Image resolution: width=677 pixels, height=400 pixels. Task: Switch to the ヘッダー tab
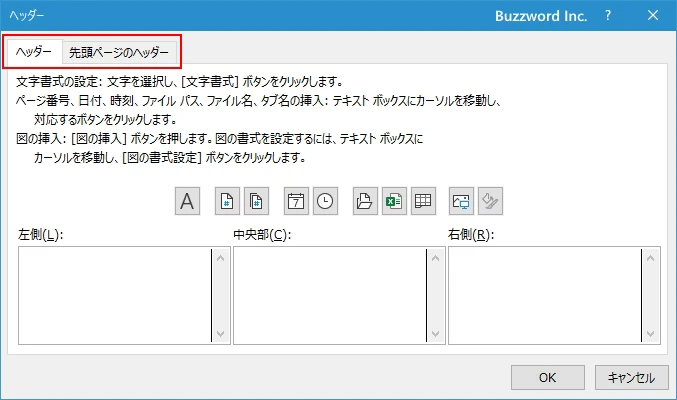tap(34, 52)
